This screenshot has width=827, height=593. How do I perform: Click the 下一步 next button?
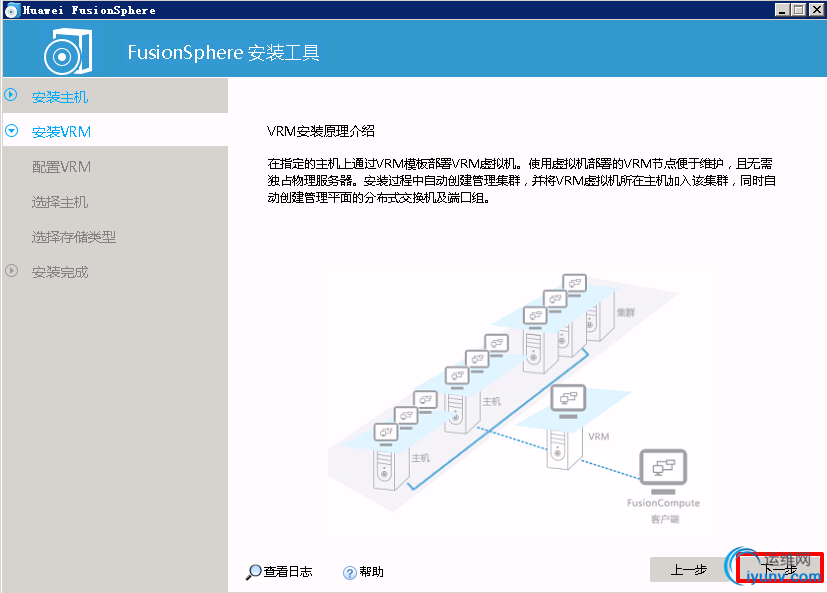click(780, 569)
